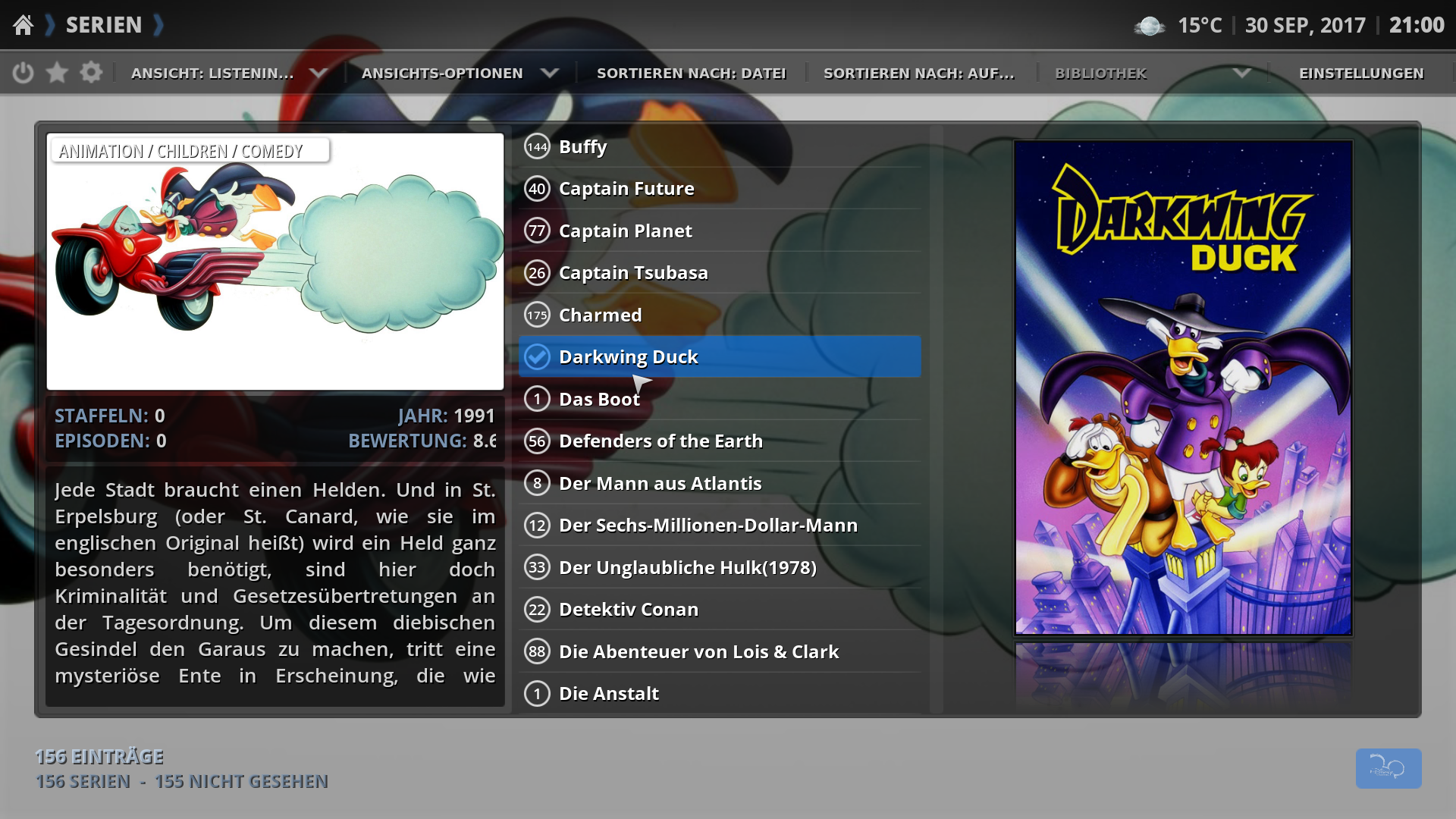Screen dimensions: 1456x819
Task: Select Die Abenteuer von Lois & Clark
Action: (x=720, y=651)
